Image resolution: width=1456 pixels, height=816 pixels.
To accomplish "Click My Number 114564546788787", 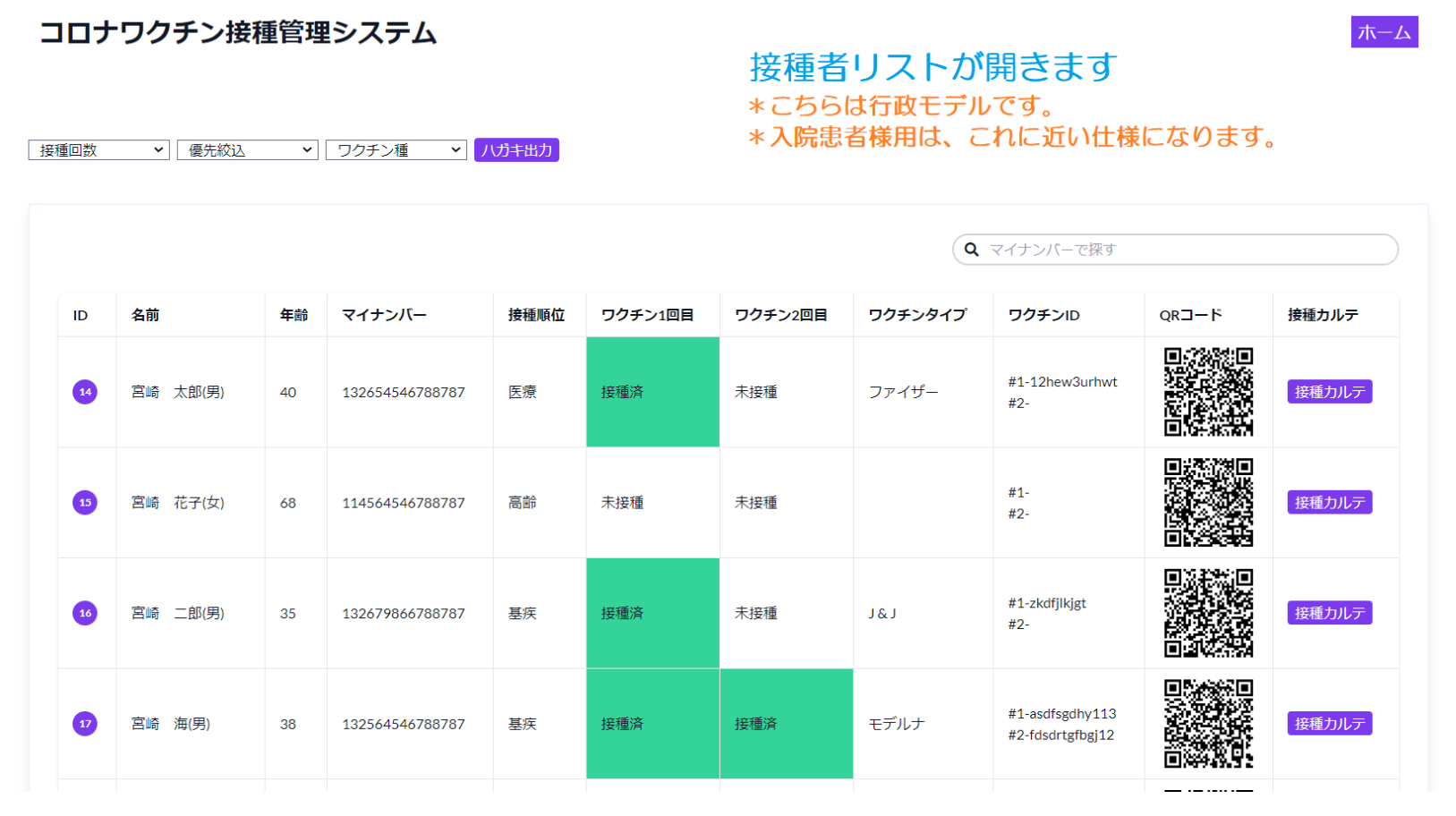I will pos(404,503).
